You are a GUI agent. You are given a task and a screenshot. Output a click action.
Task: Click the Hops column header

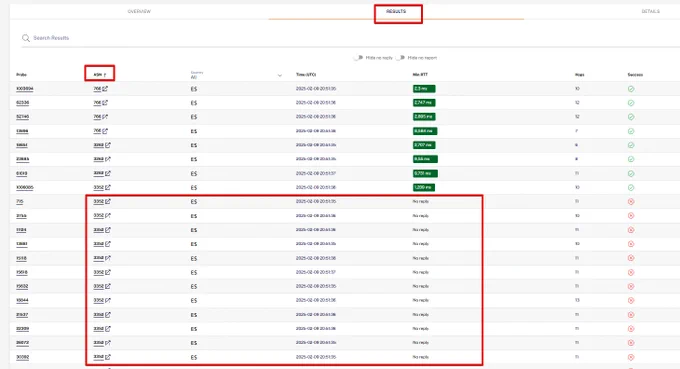pyautogui.click(x=579, y=75)
